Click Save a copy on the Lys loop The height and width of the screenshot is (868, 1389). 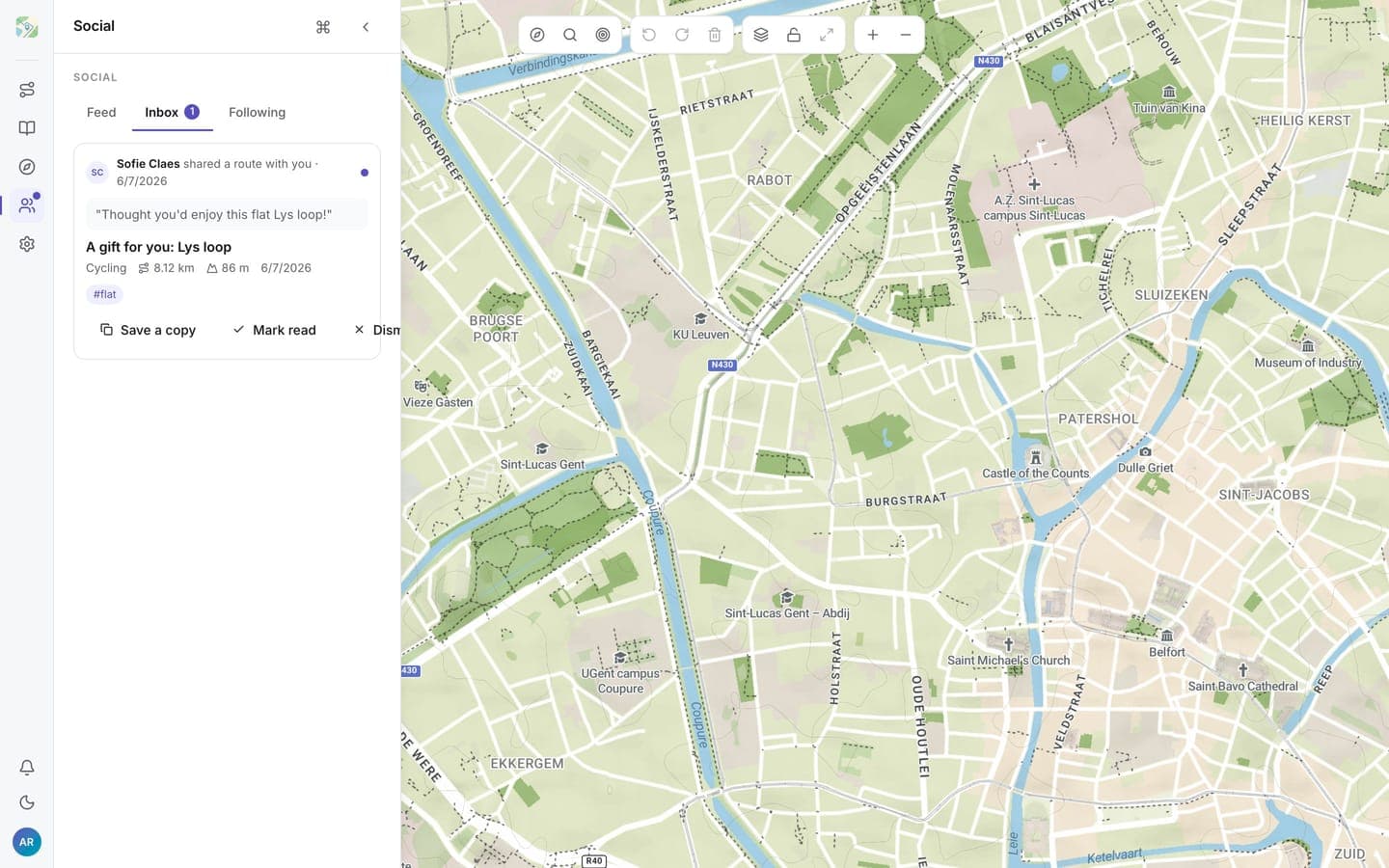pyautogui.click(x=148, y=330)
